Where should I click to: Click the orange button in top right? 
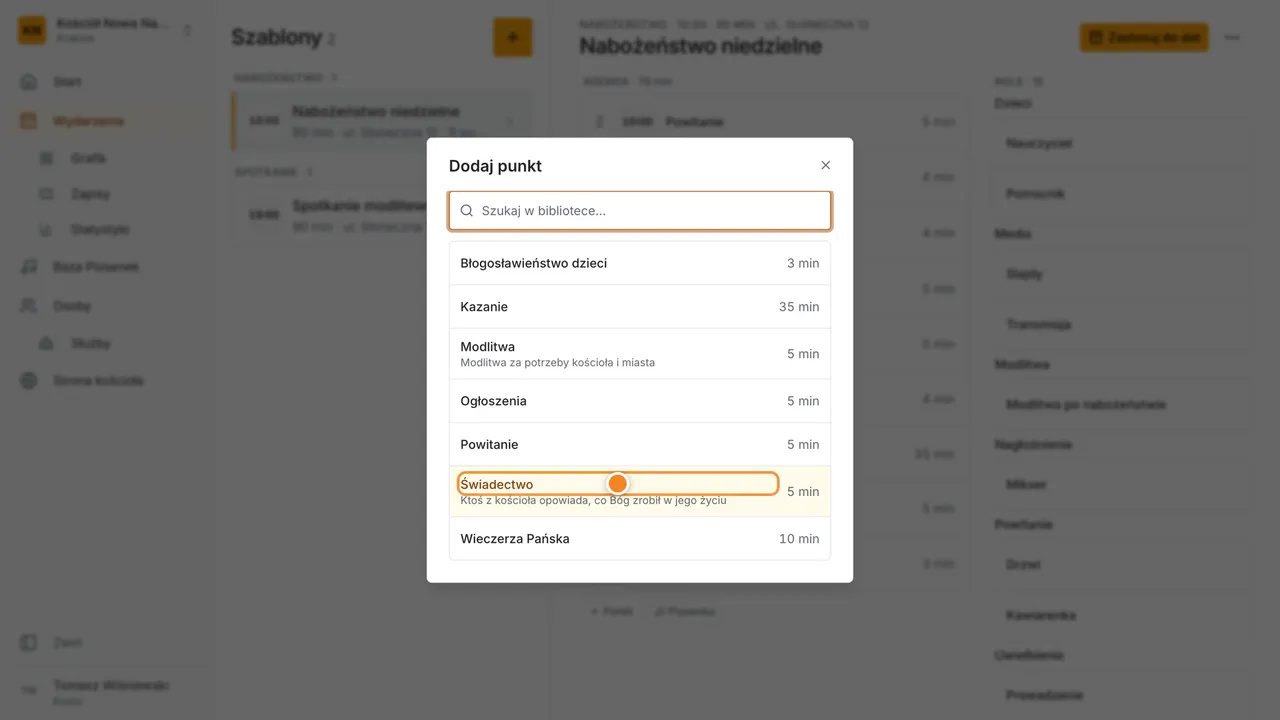point(1144,38)
